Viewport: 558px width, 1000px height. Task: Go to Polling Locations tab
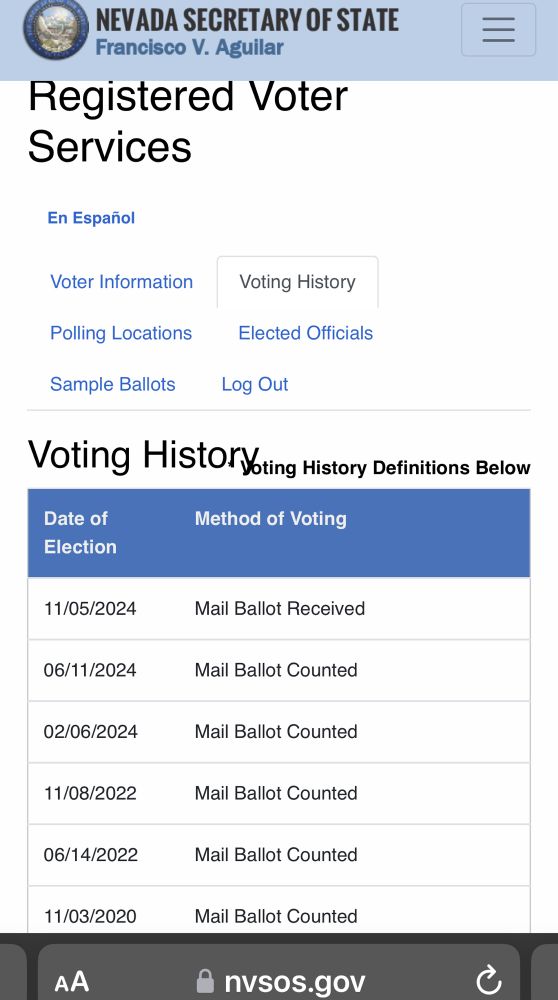pos(121,333)
